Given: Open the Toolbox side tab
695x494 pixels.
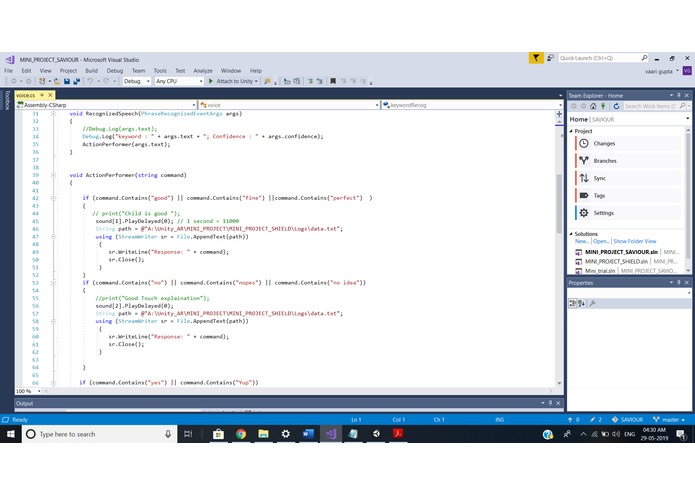Looking at the screenshot, I should (x=7, y=100).
